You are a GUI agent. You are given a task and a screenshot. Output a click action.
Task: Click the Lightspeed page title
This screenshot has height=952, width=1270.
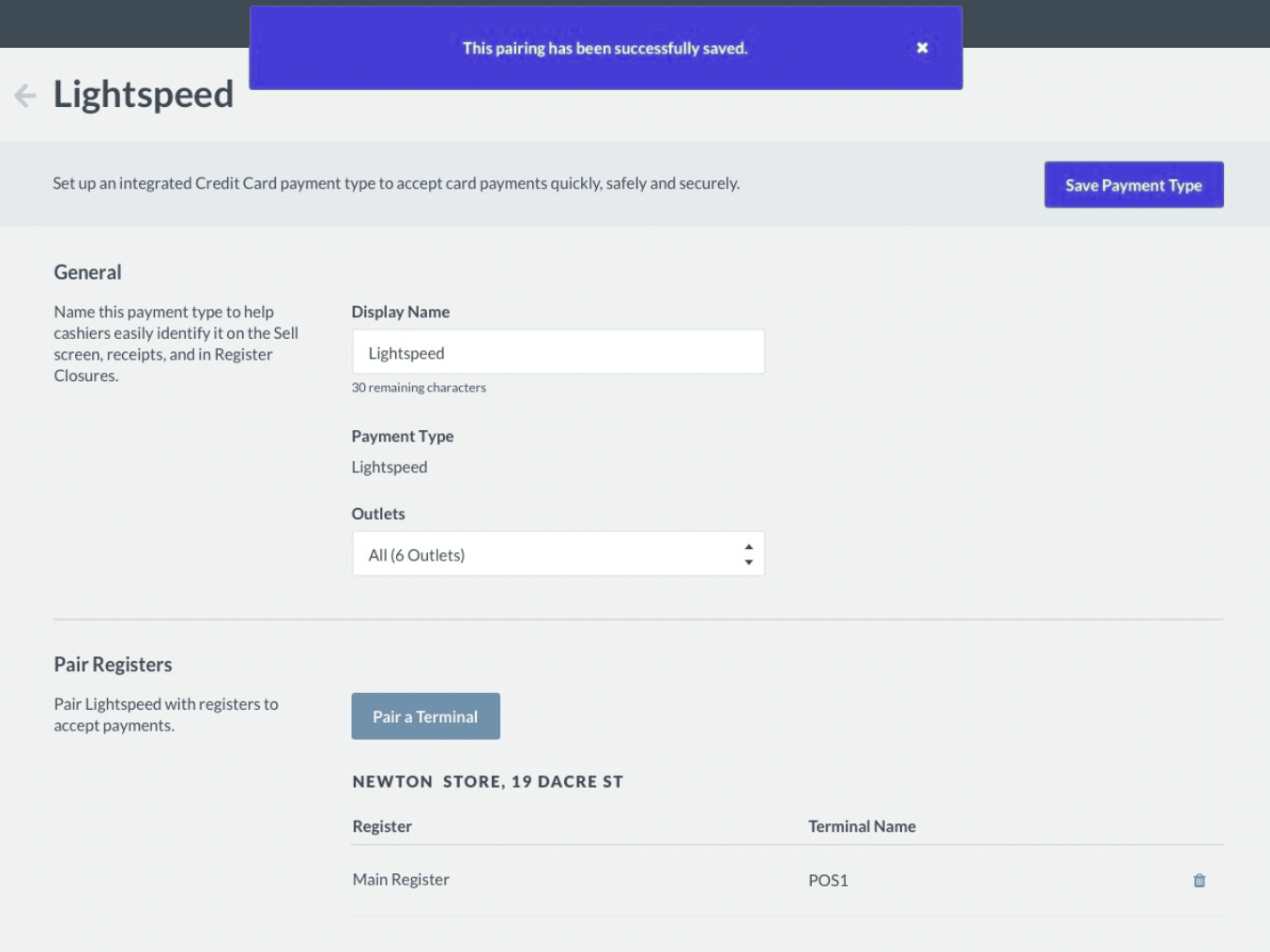coord(144,94)
